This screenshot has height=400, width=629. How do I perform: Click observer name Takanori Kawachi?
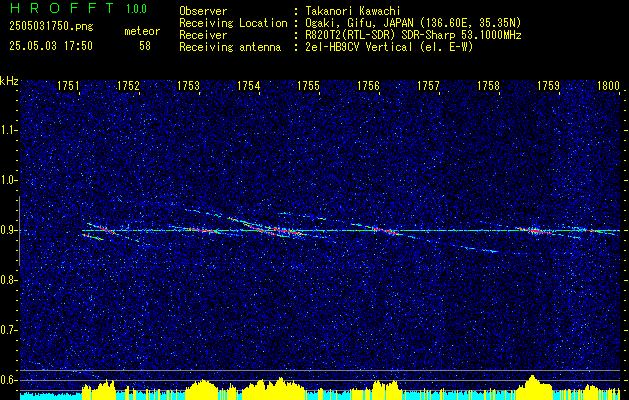click(x=351, y=11)
